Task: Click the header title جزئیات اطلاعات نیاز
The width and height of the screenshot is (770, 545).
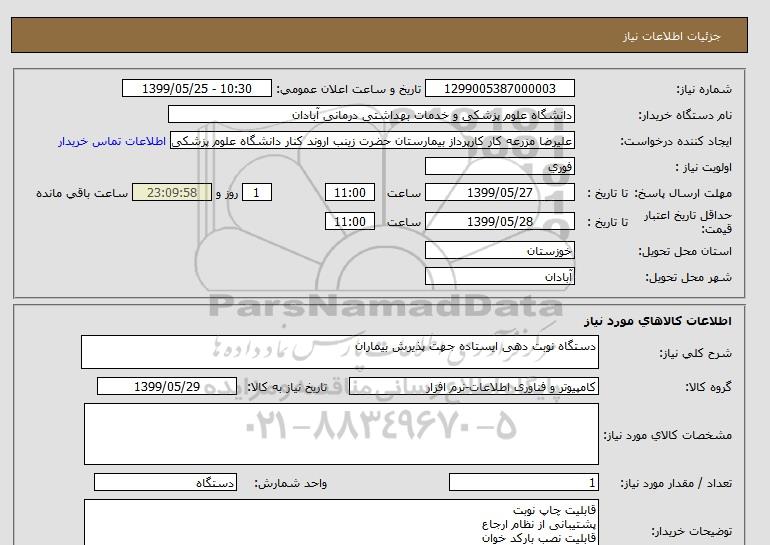Action: (x=671, y=36)
